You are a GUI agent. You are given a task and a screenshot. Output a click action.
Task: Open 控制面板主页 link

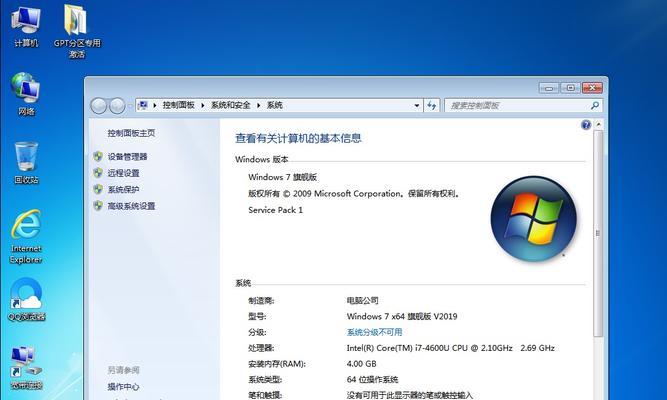(x=131, y=133)
